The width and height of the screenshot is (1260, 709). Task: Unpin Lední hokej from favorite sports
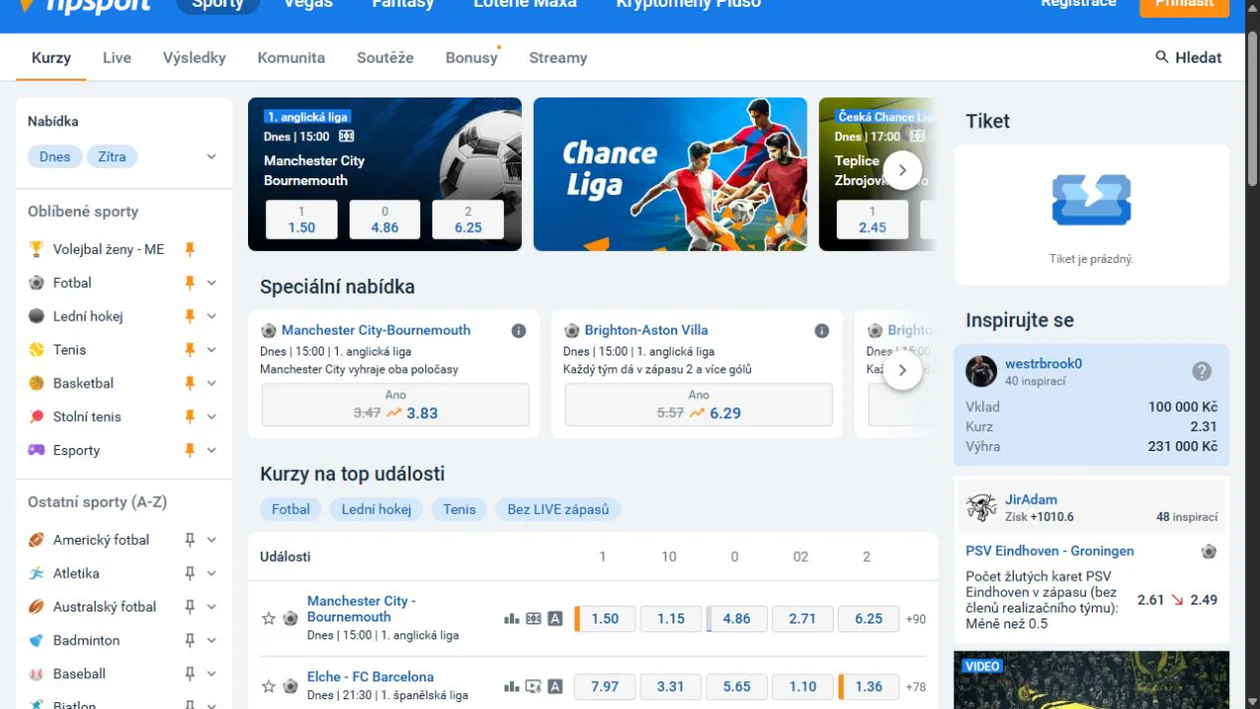[189, 316]
